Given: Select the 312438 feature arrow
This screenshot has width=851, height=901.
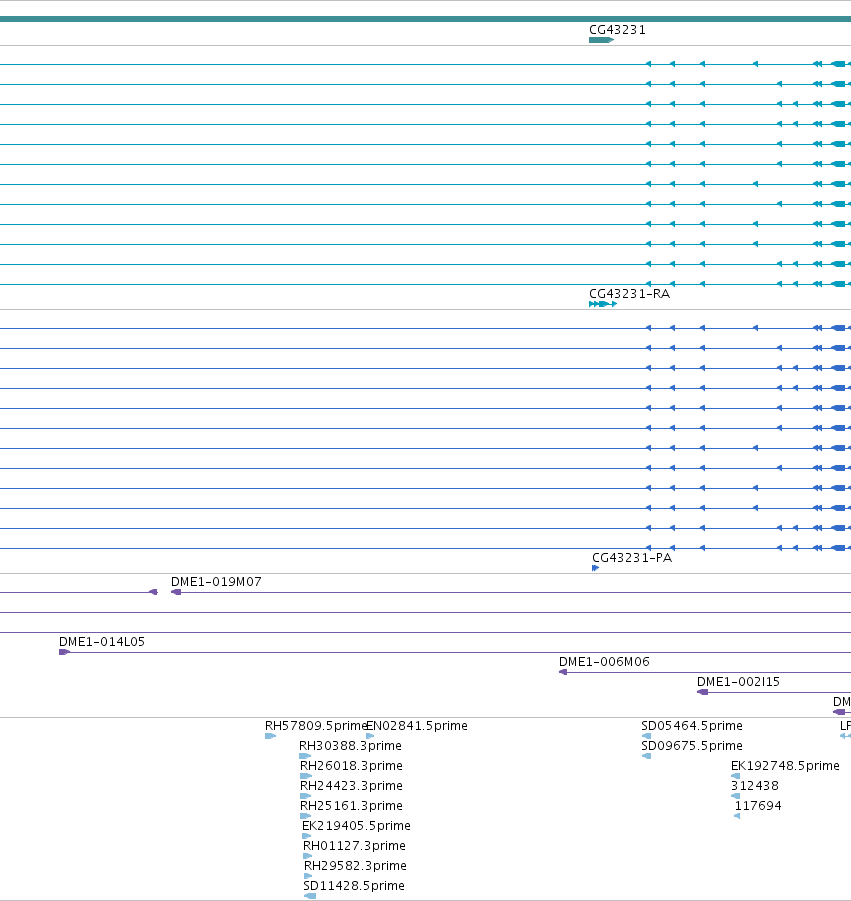Looking at the screenshot, I should tap(736, 796).
